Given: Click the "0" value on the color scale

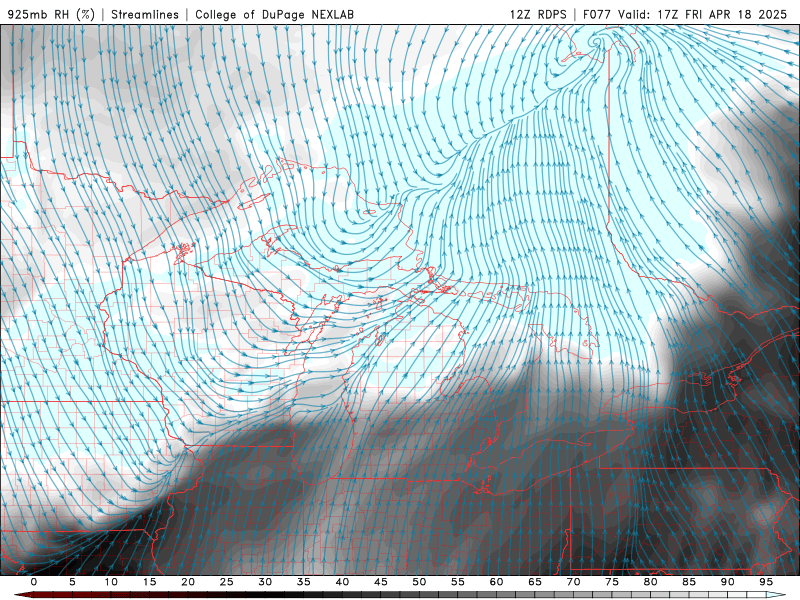Looking at the screenshot, I should (34, 582).
